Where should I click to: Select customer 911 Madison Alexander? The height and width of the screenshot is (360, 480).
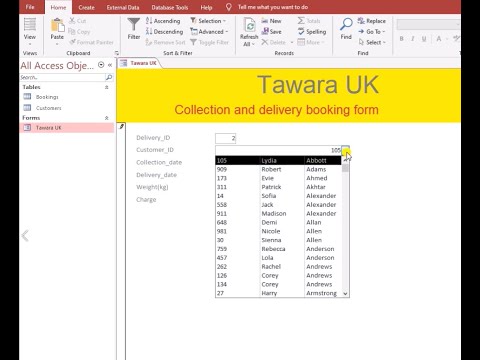click(278, 213)
